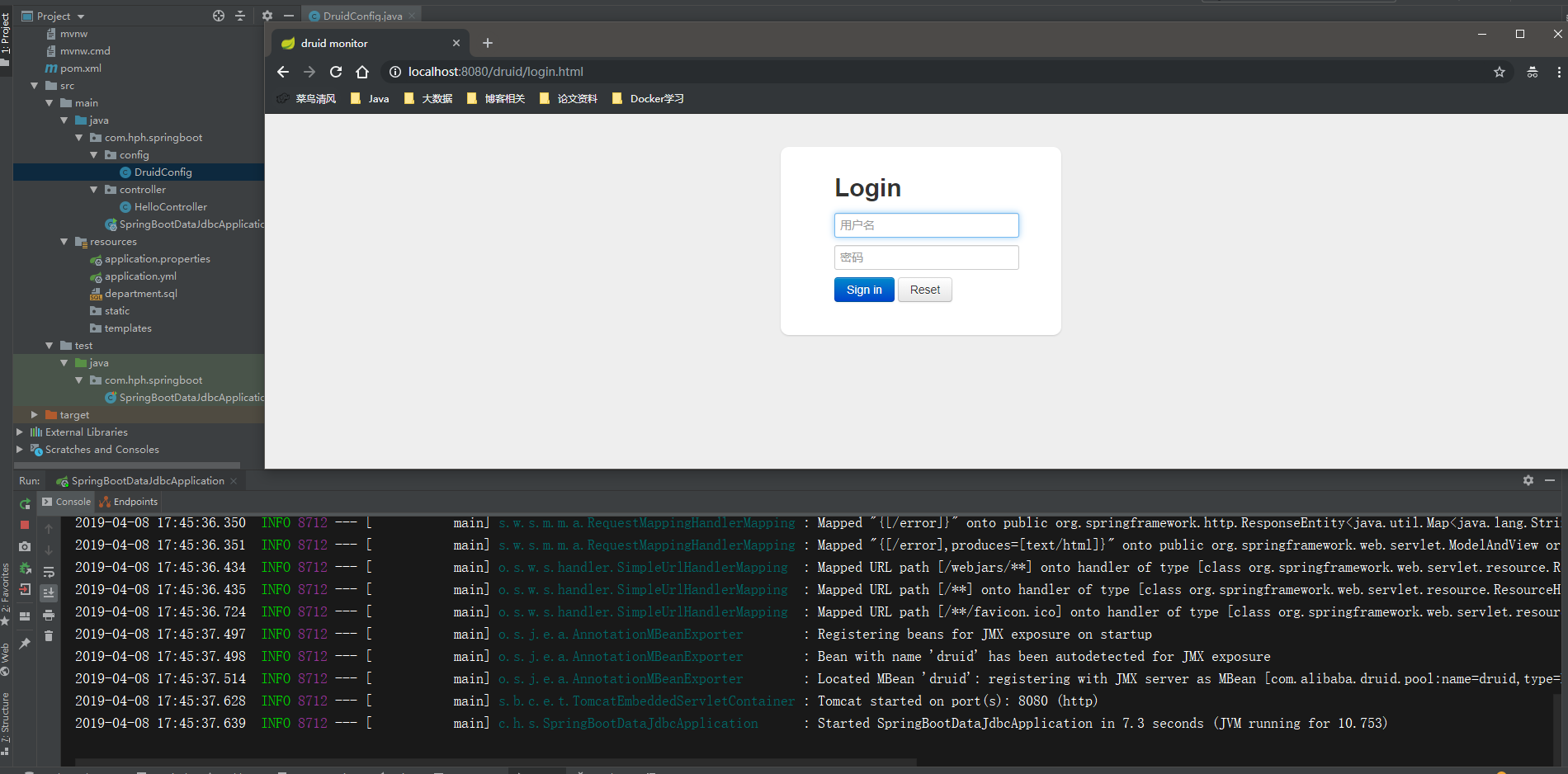1568x774 pixels.
Task: Expand External Libraries
Action: click(x=20, y=432)
